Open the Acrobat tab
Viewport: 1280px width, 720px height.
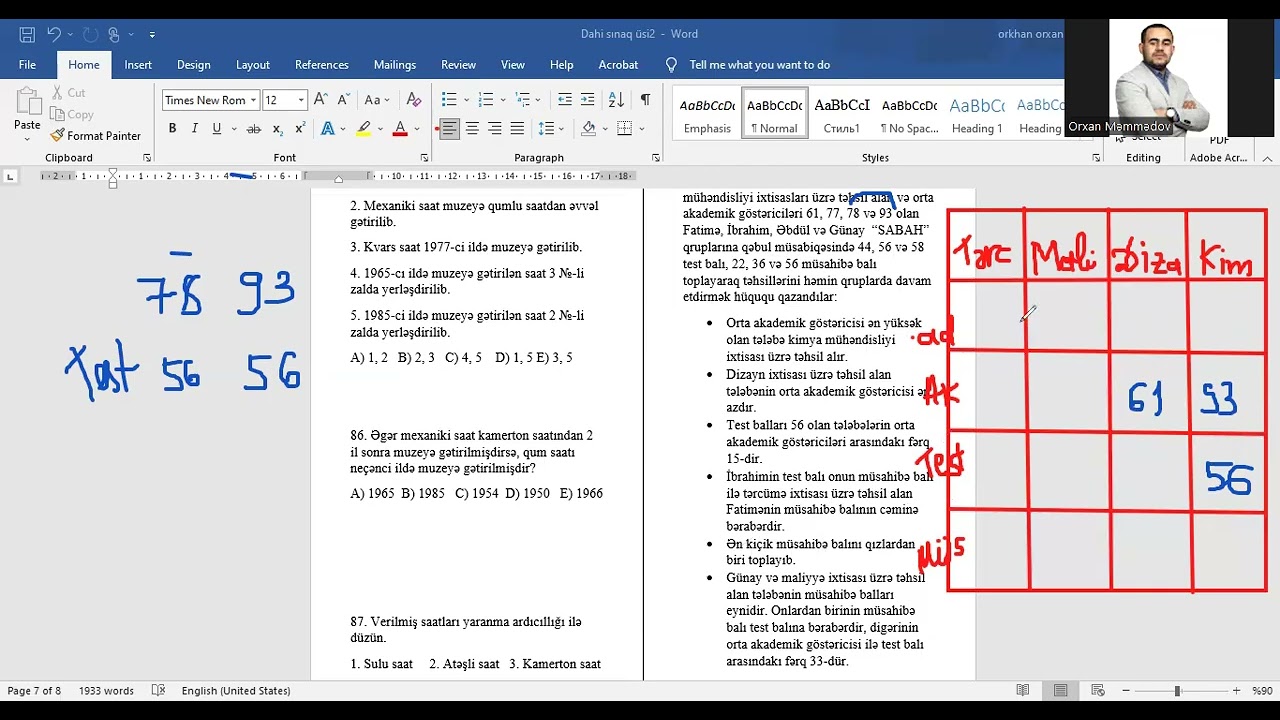point(618,64)
